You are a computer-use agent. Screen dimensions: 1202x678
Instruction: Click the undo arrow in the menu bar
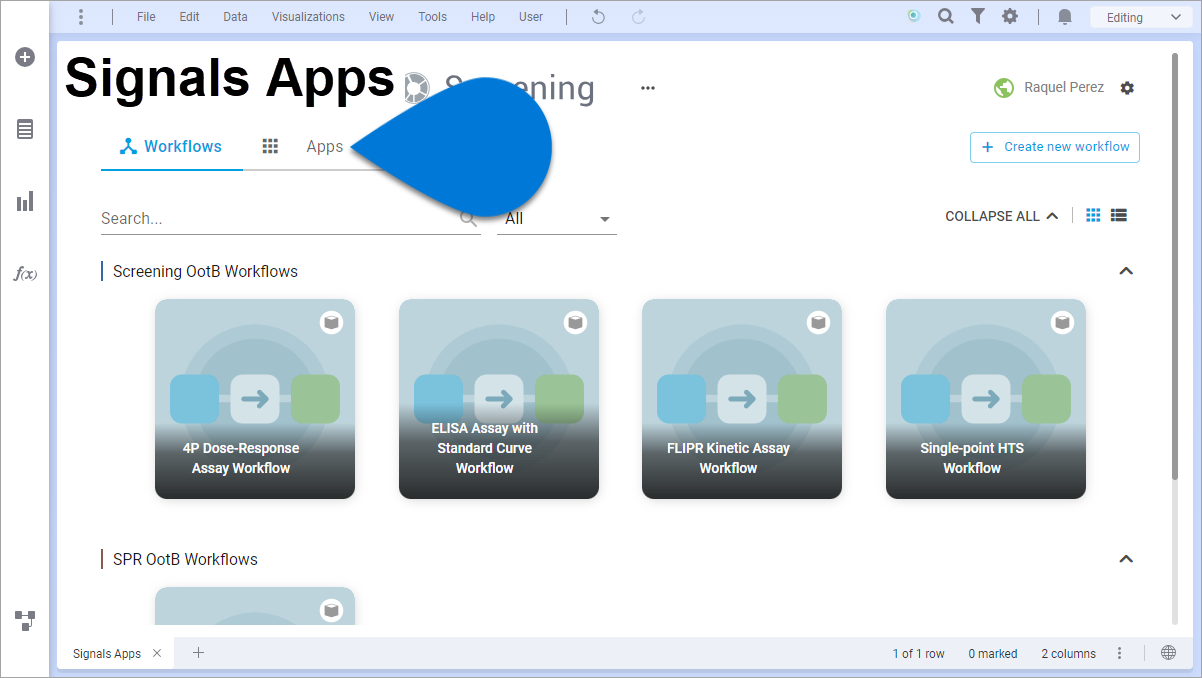click(x=598, y=17)
